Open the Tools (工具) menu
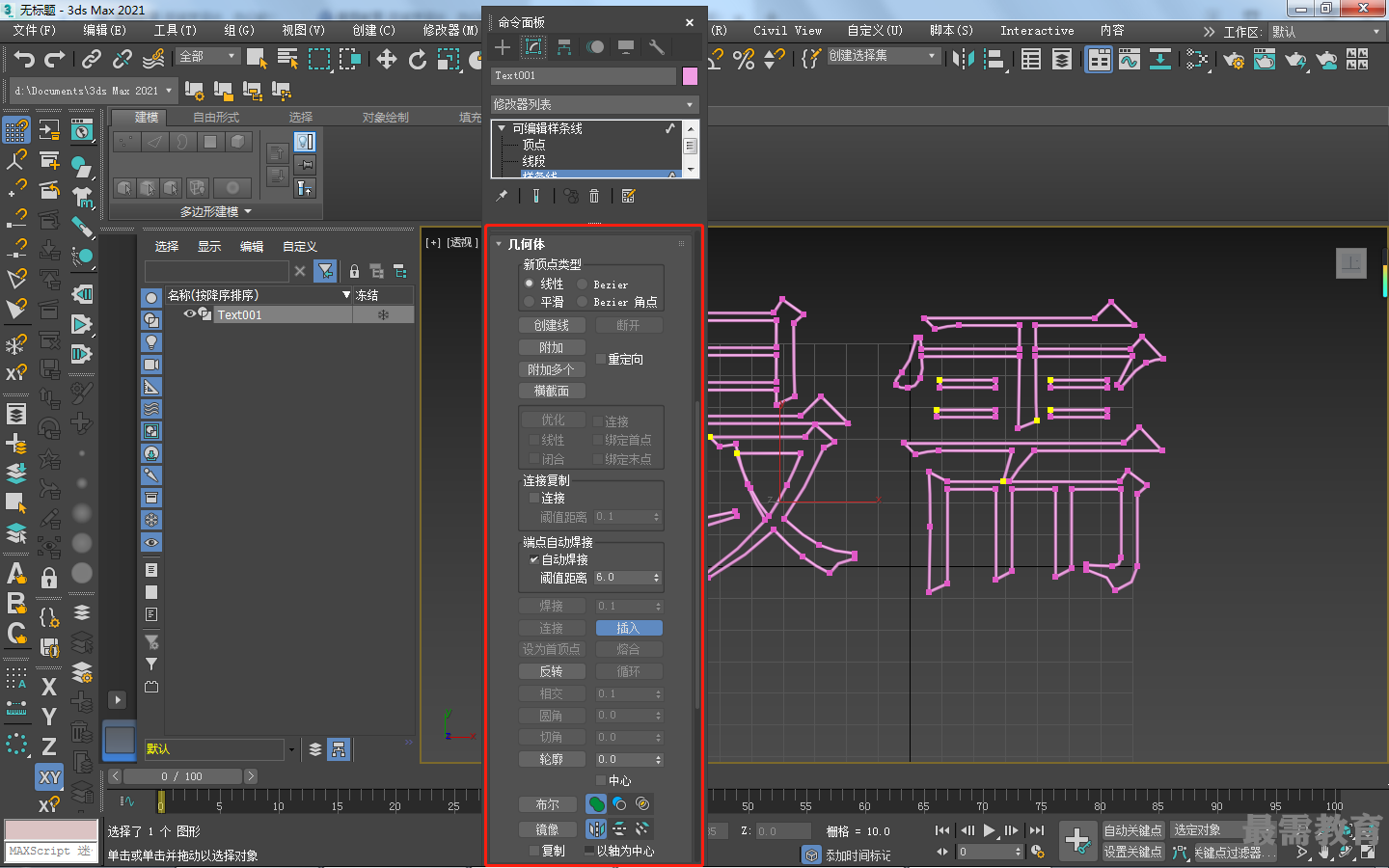The width and height of the screenshot is (1389, 868). (175, 31)
